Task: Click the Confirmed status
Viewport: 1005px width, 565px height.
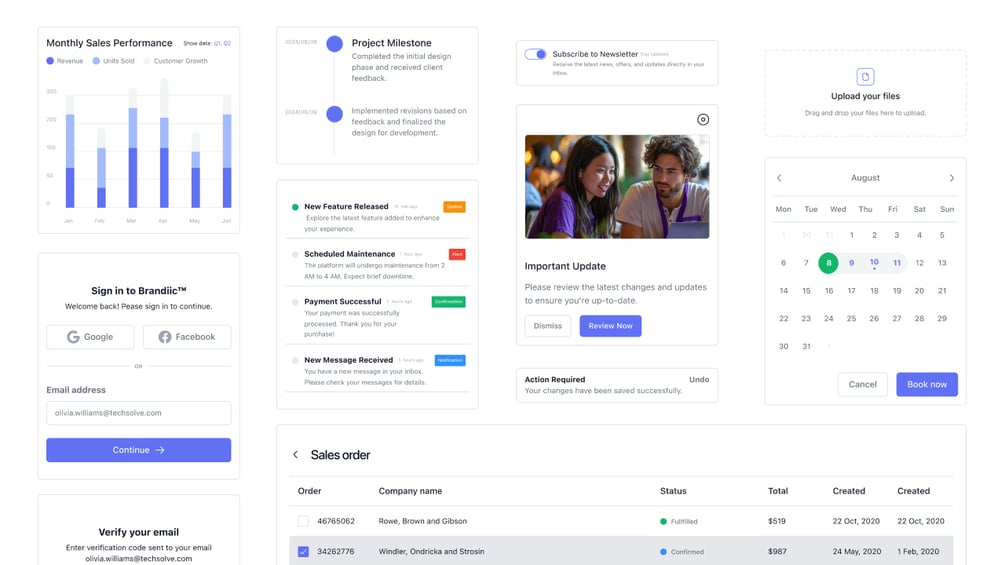Action: point(682,552)
